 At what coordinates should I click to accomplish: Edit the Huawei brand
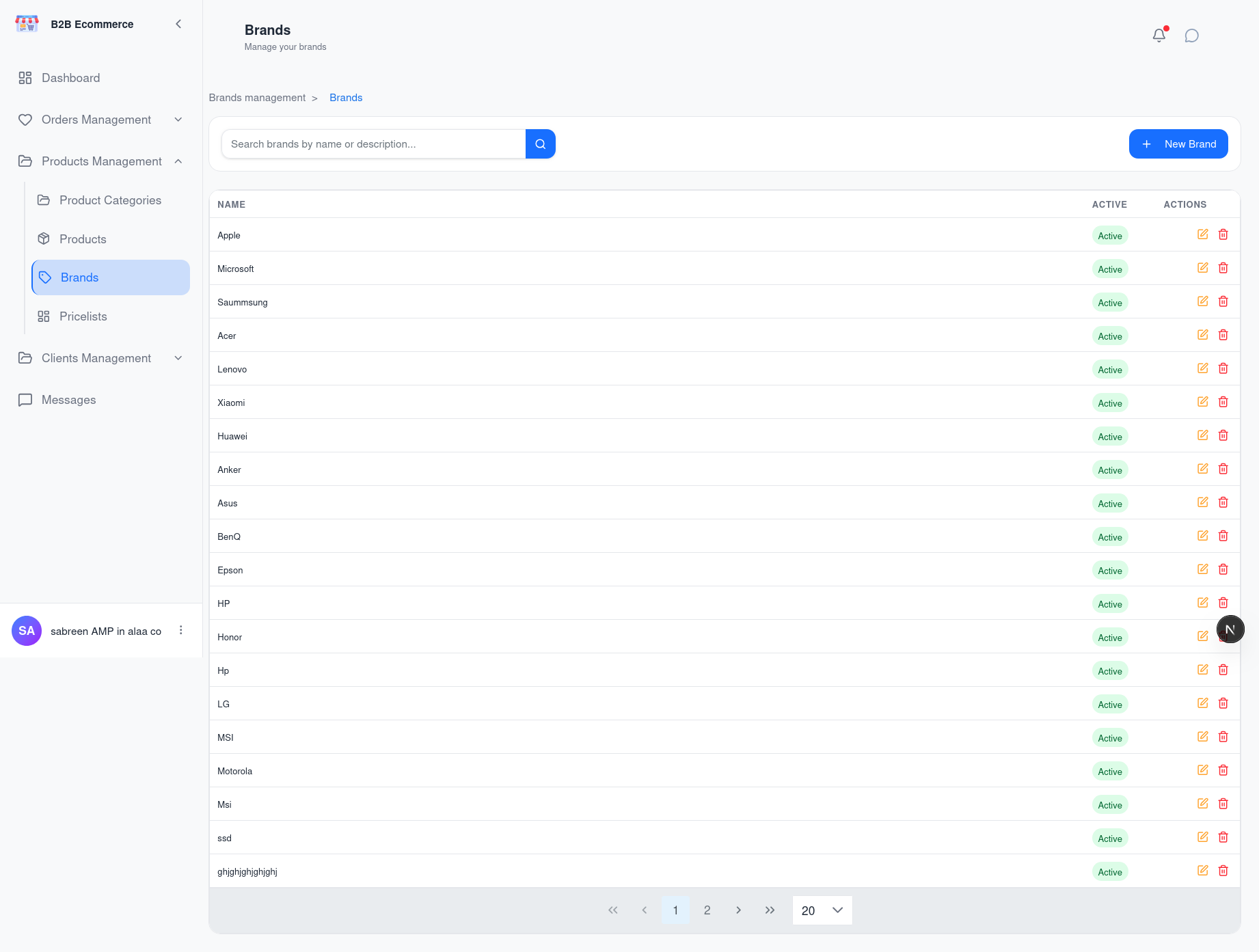[x=1203, y=435]
